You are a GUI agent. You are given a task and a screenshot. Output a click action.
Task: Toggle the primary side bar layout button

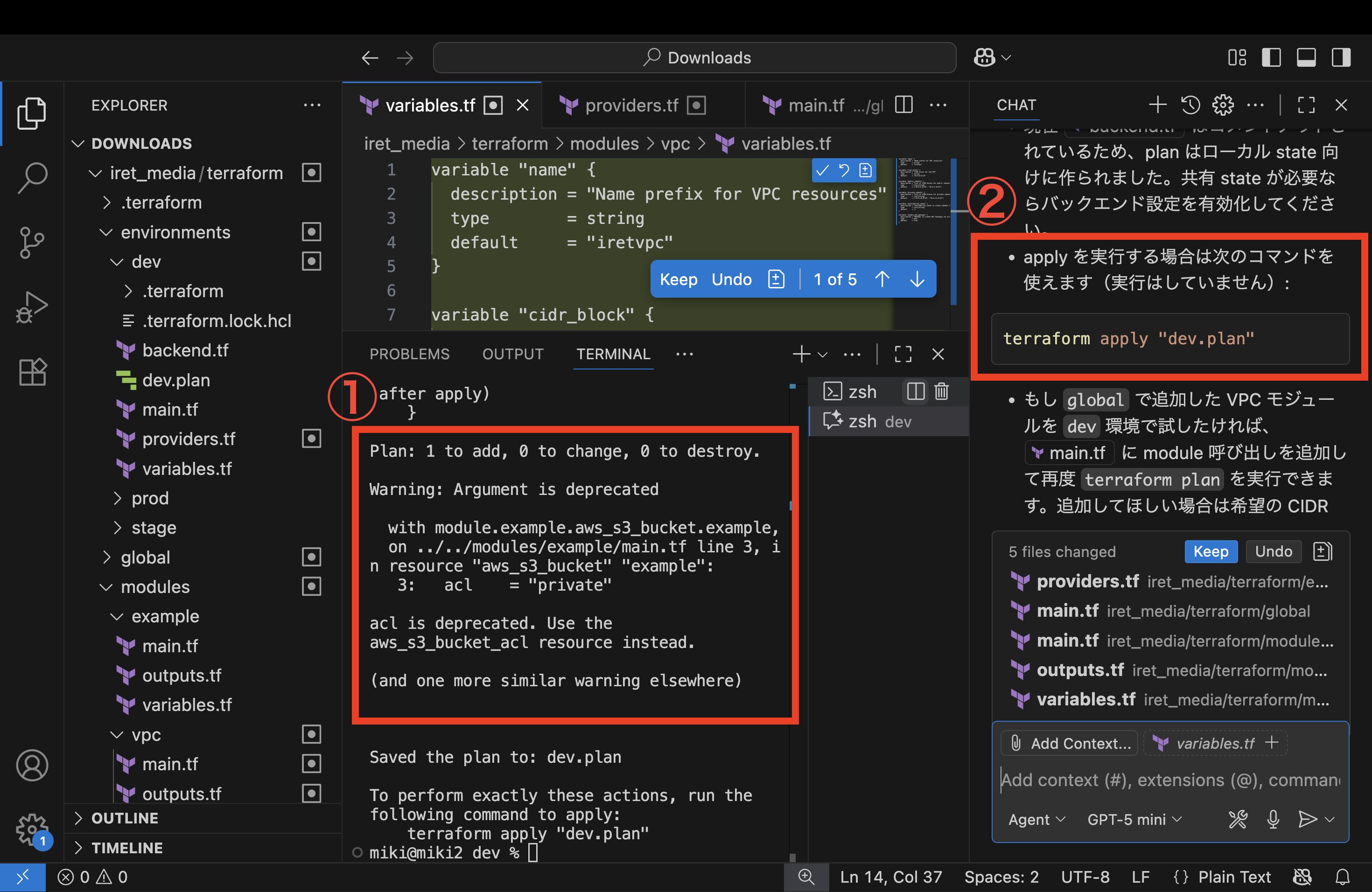pos(1271,58)
